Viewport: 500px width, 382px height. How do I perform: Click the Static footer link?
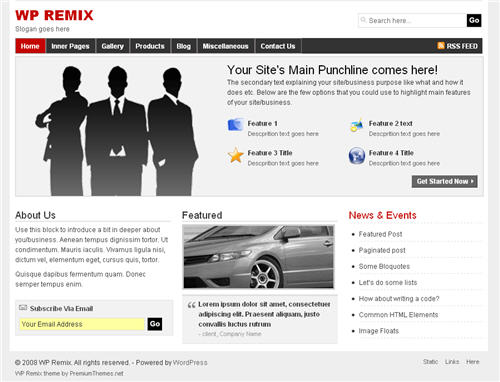coord(430,362)
